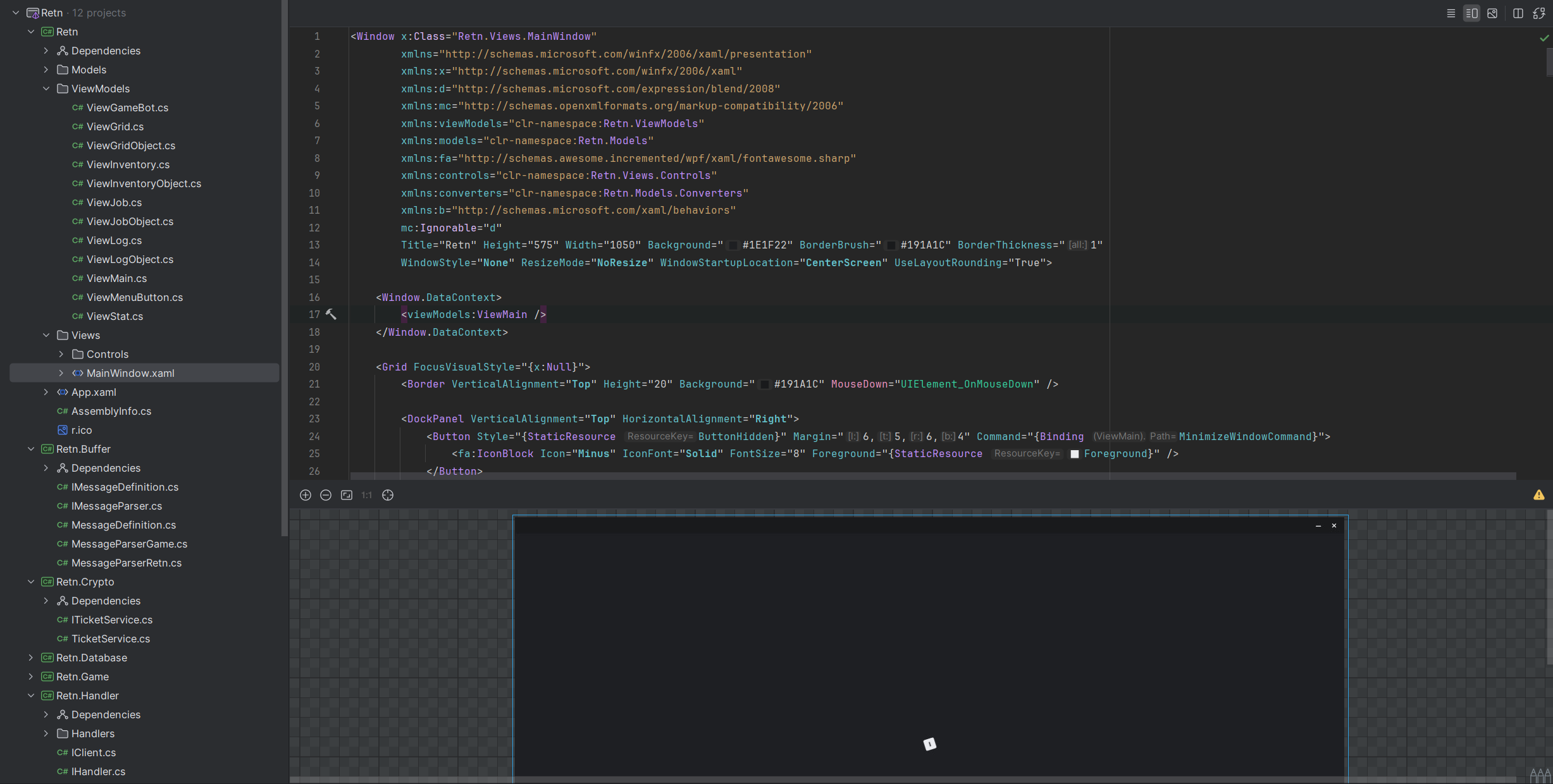Image resolution: width=1553 pixels, height=784 pixels.
Task: Zoom out the XAML preview
Action: coord(326,496)
